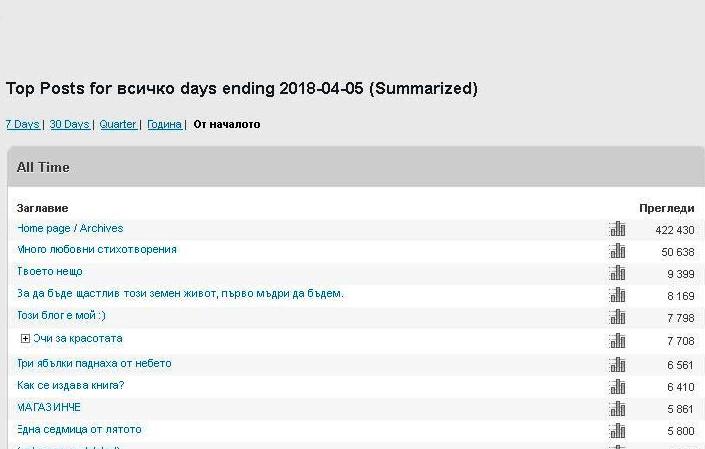The image size is (705, 449).
Task: Open chart icon for Една седмица от лятото
Action: 617,431
